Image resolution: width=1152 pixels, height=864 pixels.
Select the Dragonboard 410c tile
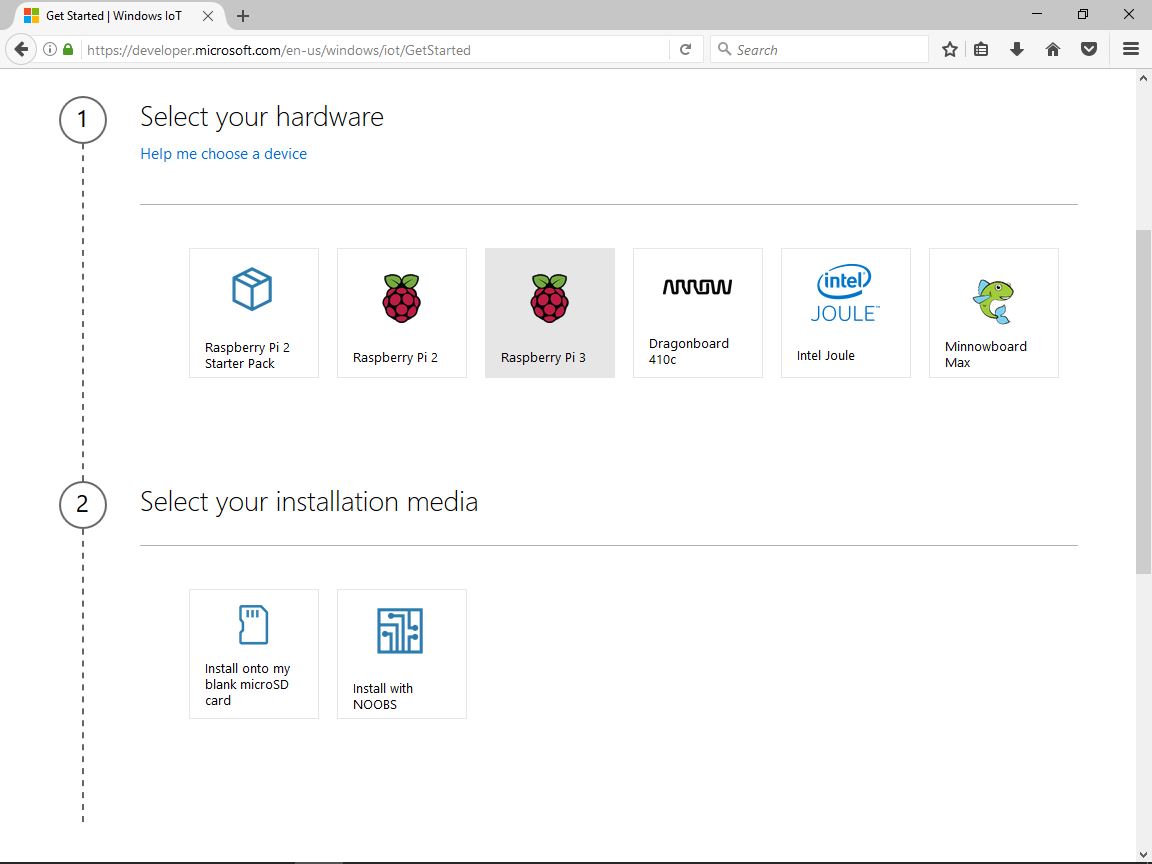(698, 313)
